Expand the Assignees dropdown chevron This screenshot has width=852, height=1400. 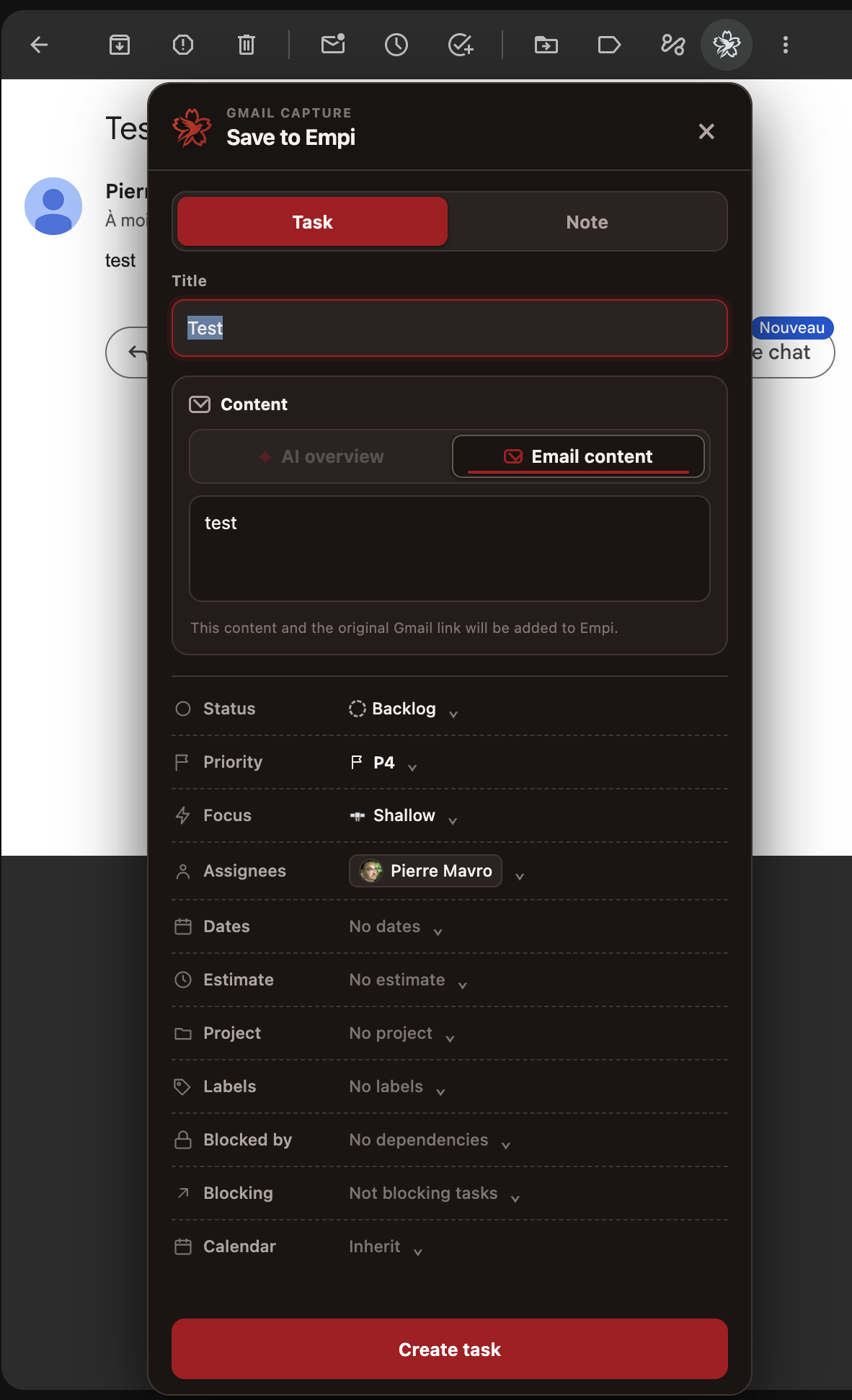[520, 877]
